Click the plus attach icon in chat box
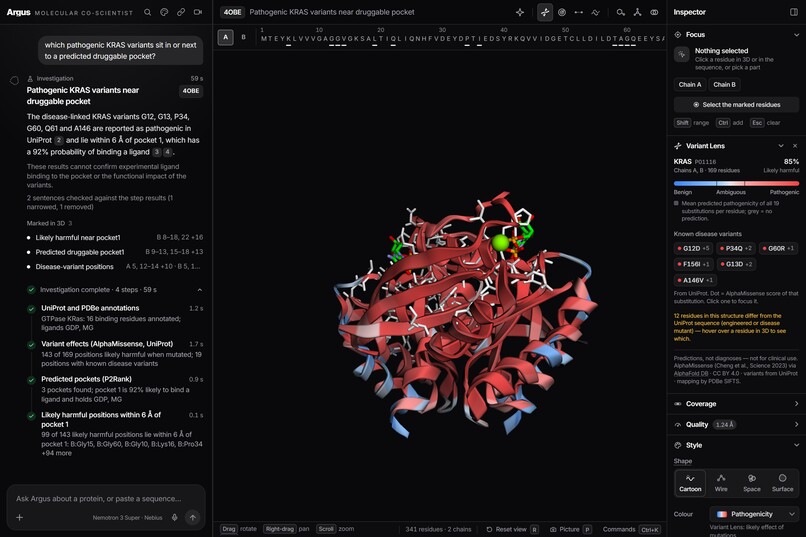 pos(20,517)
